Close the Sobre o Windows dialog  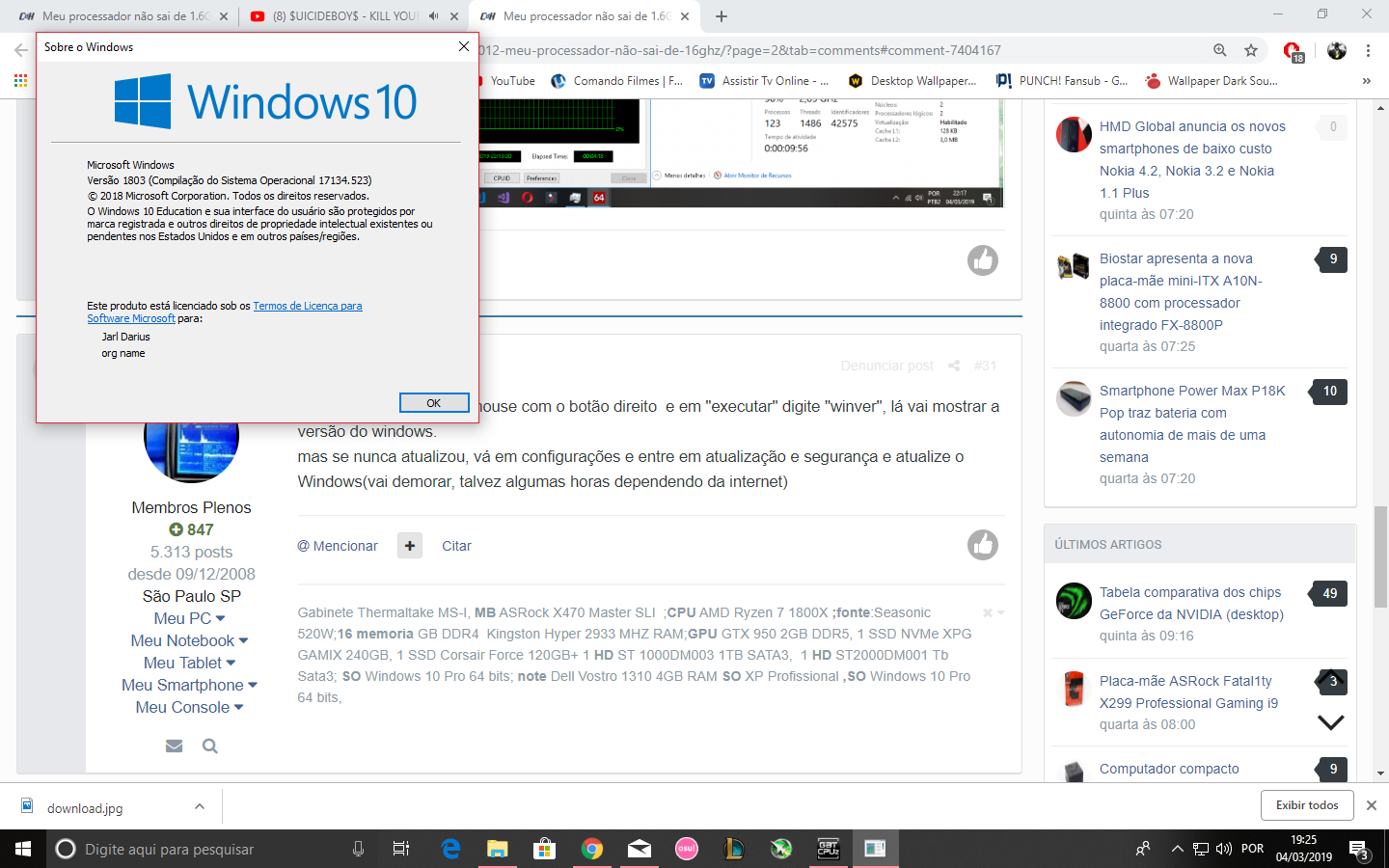click(x=464, y=46)
